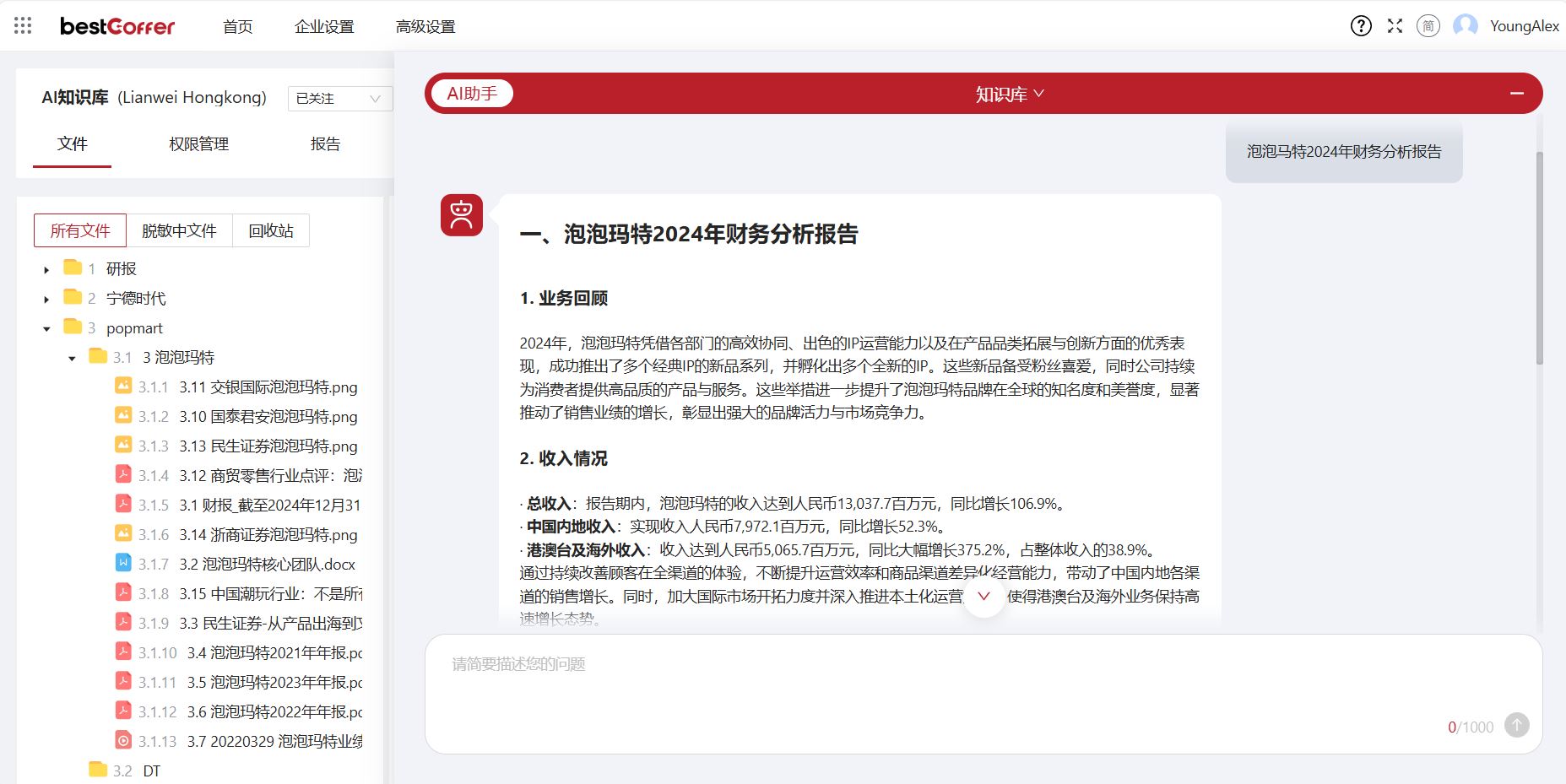Click the YoungAlex username
1566x784 pixels.
point(1525,26)
